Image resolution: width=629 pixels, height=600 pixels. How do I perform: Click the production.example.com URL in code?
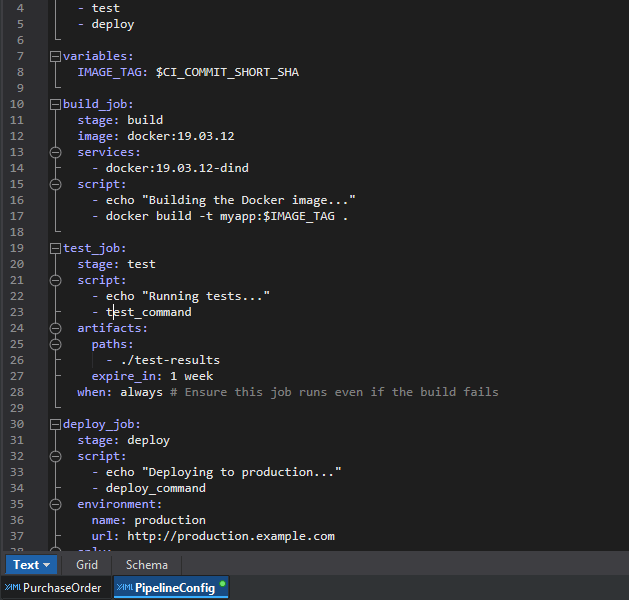click(229, 536)
